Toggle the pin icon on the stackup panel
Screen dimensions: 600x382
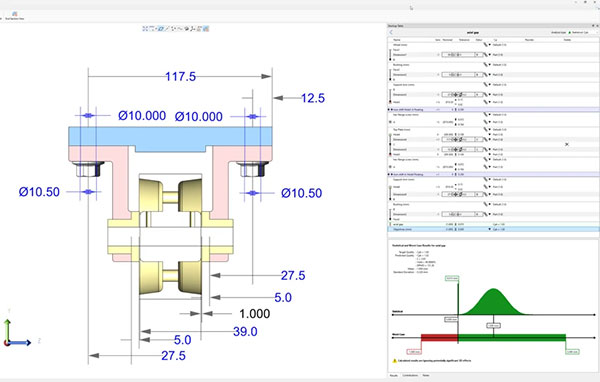594,26
